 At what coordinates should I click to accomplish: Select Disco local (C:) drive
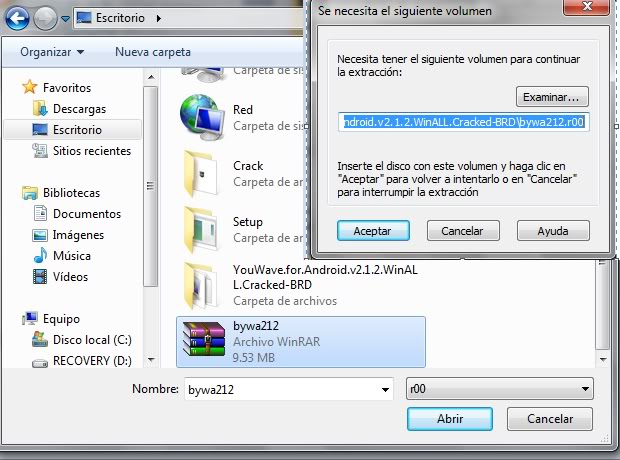[92, 340]
